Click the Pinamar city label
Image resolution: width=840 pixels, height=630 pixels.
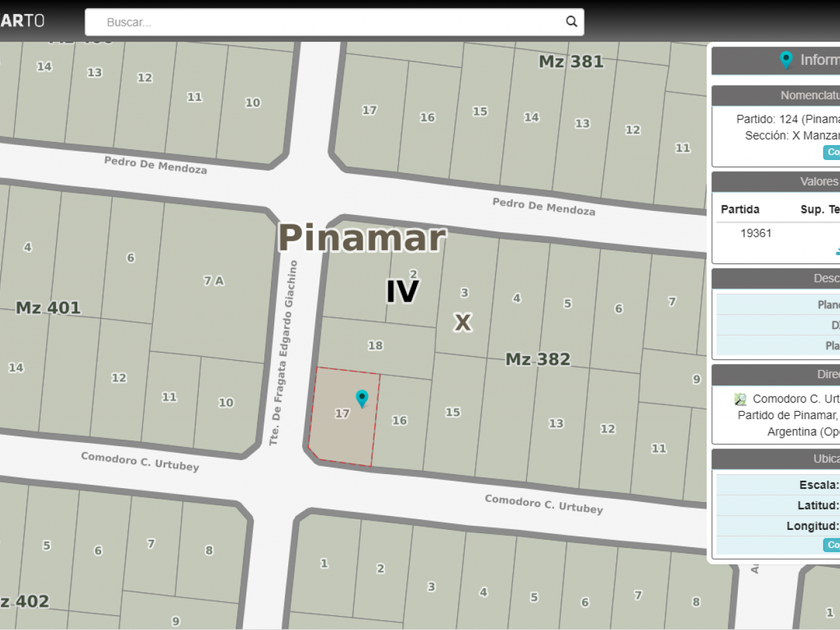pyautogui.click(x=362, y=237)
